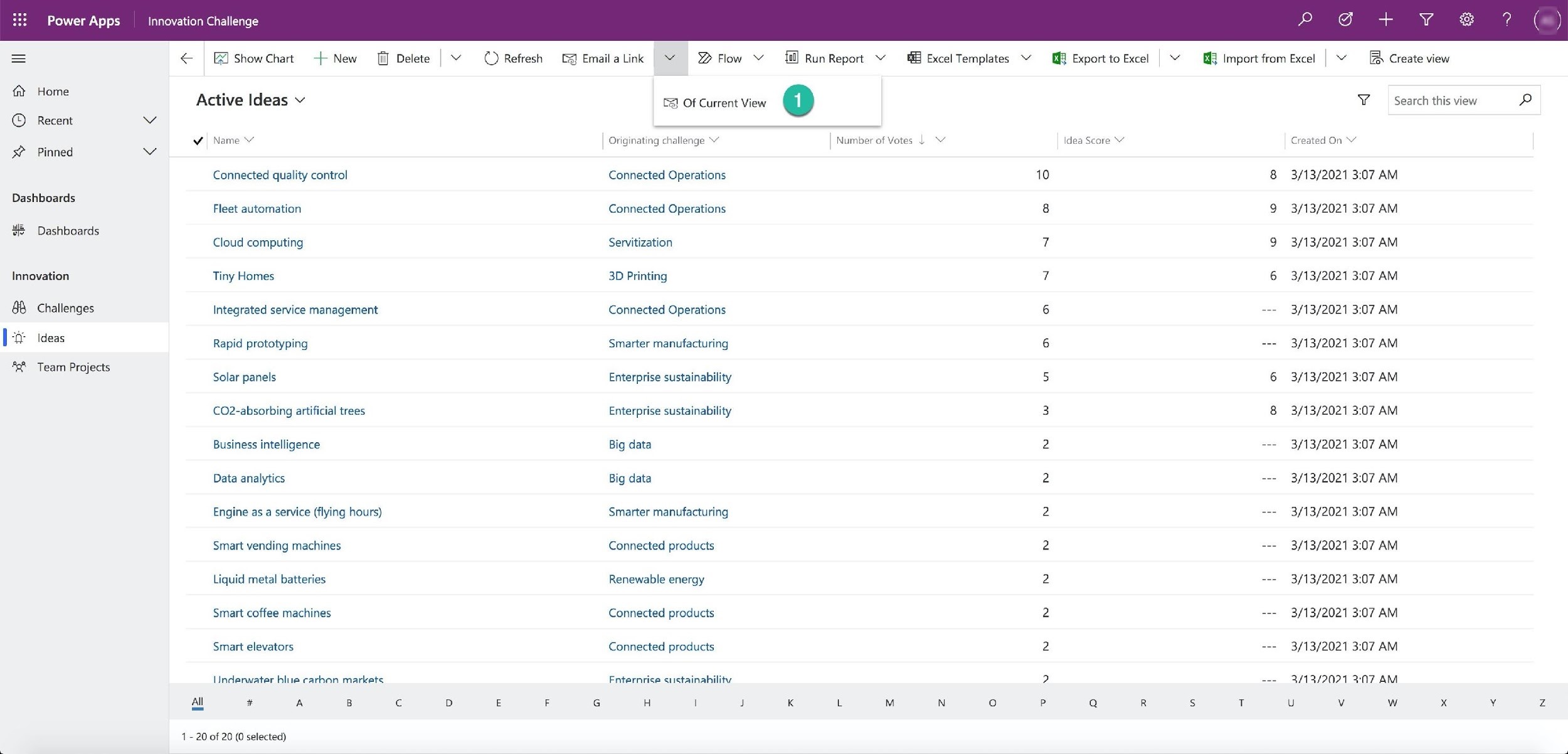Refresh the ideas list
Screen dimensions: 1568x754
[x=513, y=58]
